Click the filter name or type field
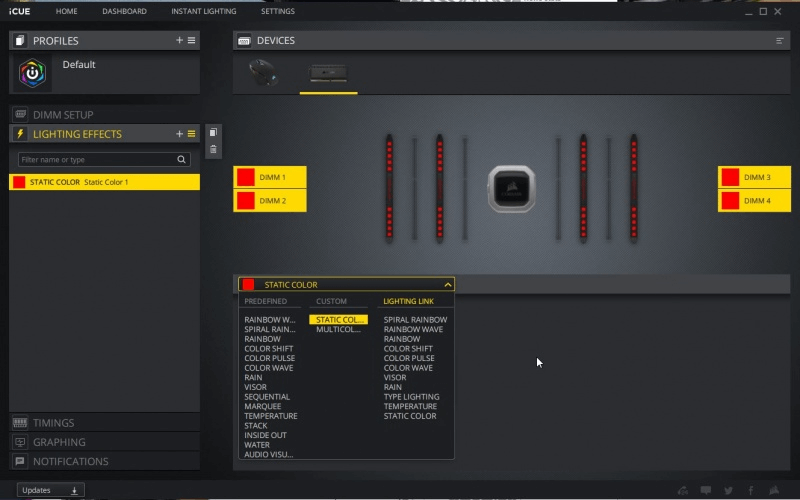The height and width of the screenshot is (500, 800). pos(96,160)
